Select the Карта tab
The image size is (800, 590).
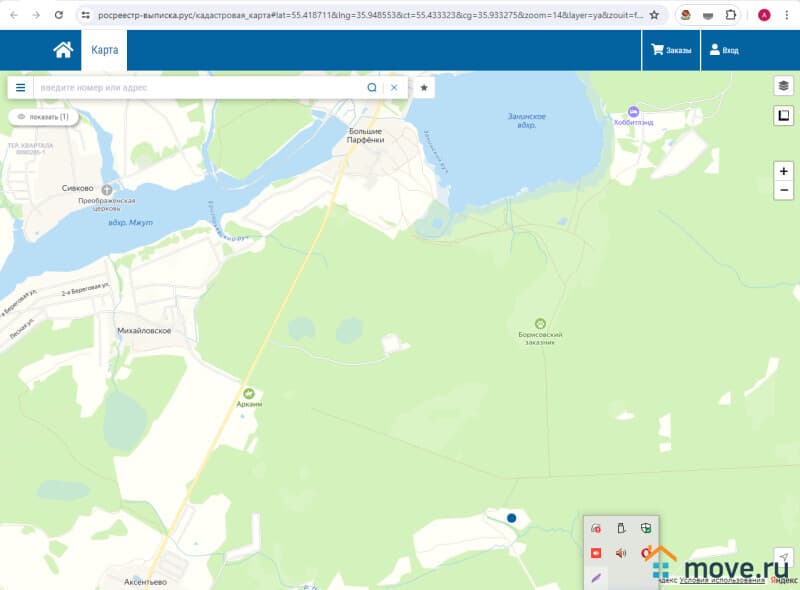coord(104,50)
